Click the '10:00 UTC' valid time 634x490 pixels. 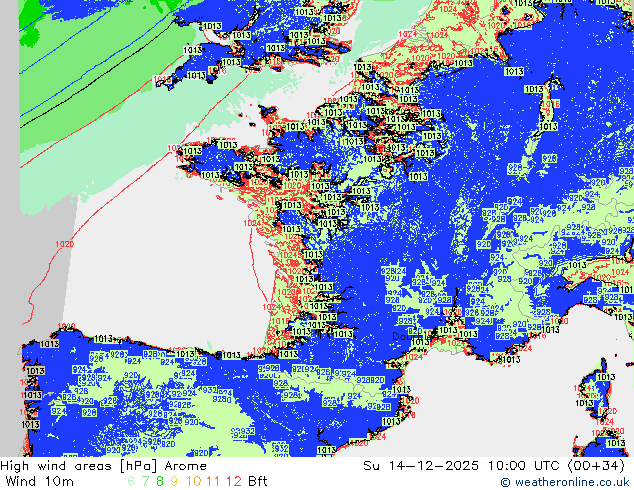tap(524, 466)
